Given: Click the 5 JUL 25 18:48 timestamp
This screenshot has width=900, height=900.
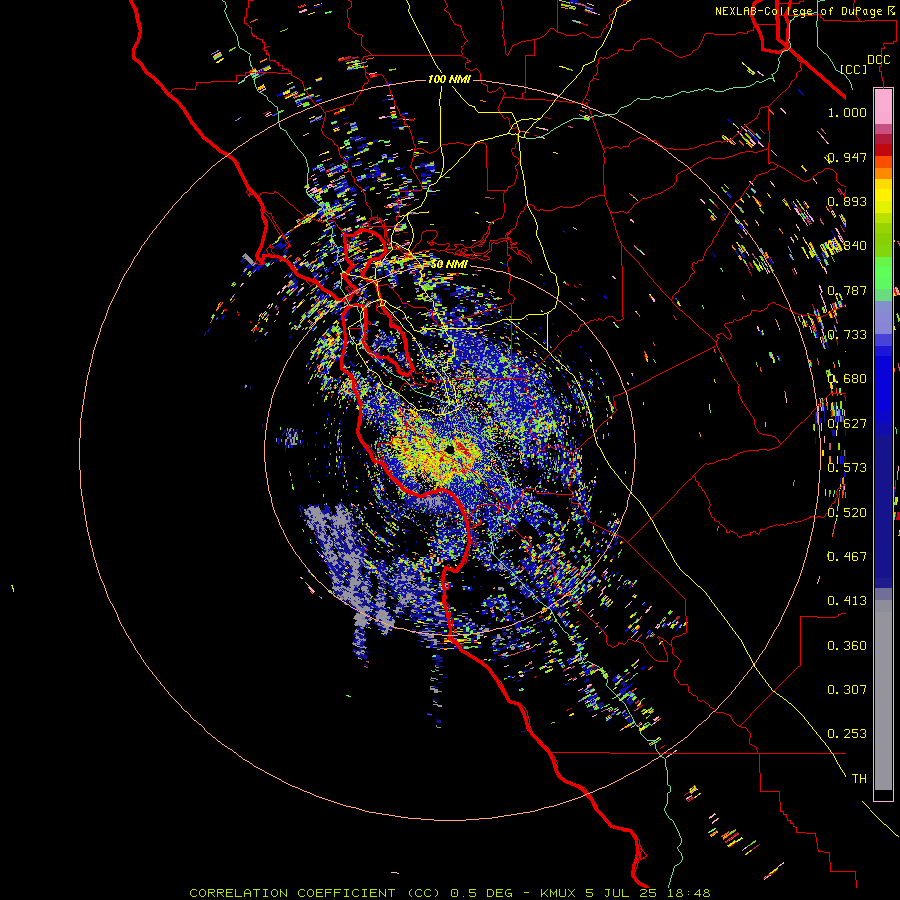Looking at the screenshot, I should [648, 893].
